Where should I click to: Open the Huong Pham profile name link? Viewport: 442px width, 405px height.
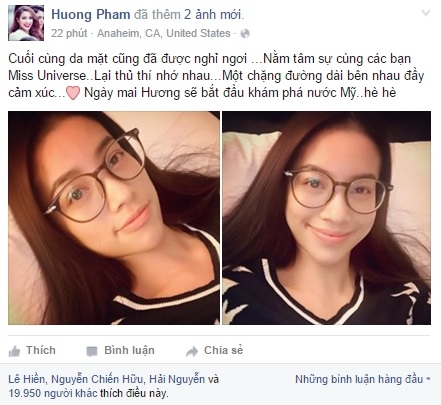coord(91,15)
